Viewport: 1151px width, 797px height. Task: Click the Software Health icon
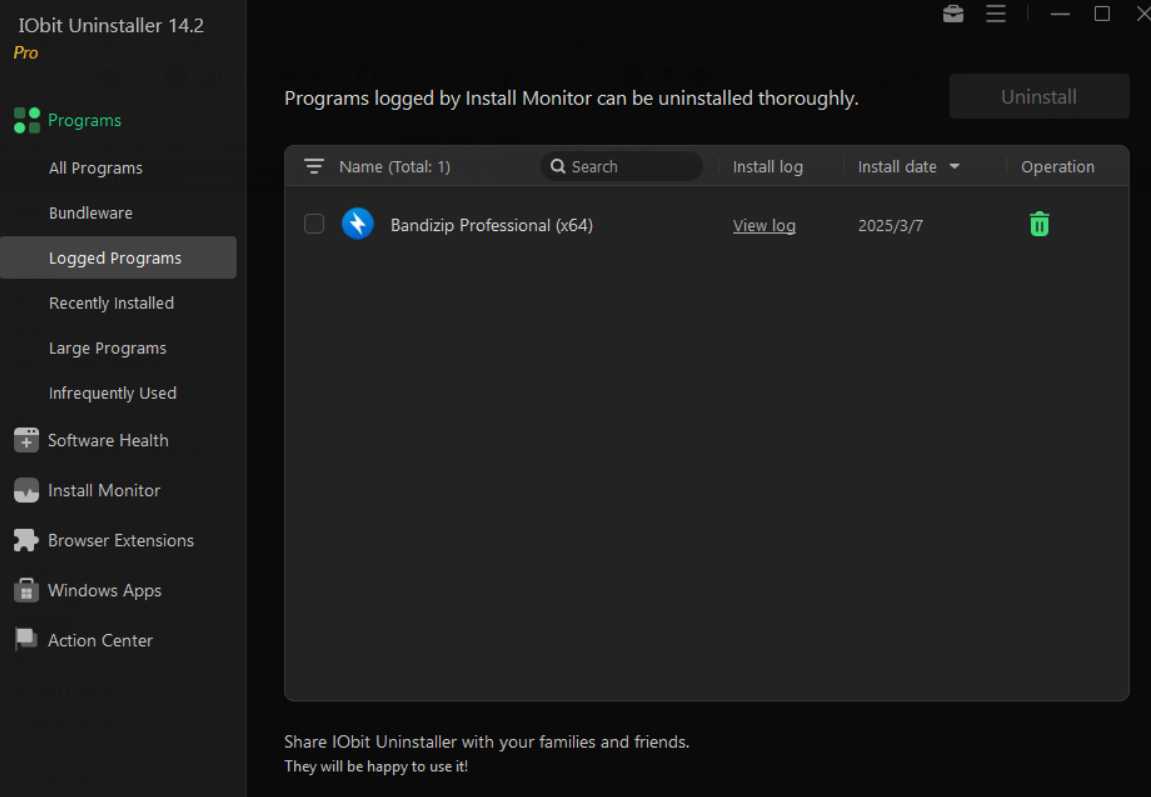(x=26, y=440)
